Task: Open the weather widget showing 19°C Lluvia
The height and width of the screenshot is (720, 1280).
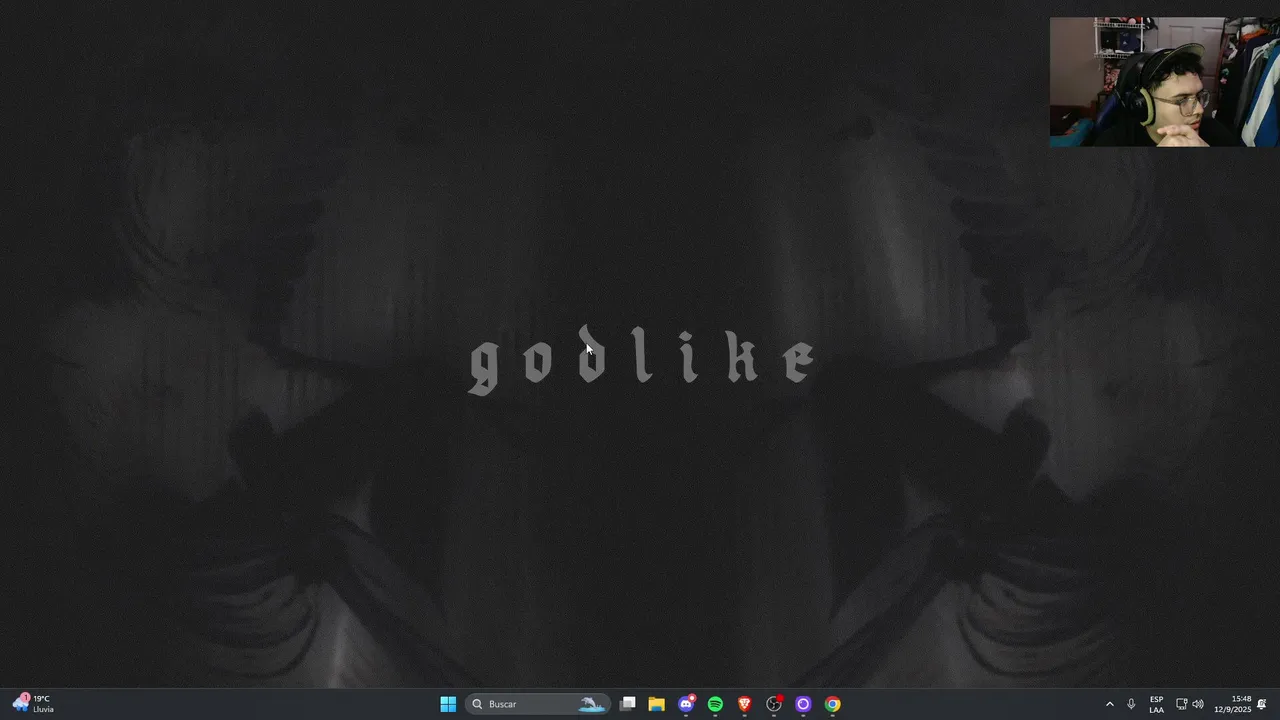Action: coord(32,704)
